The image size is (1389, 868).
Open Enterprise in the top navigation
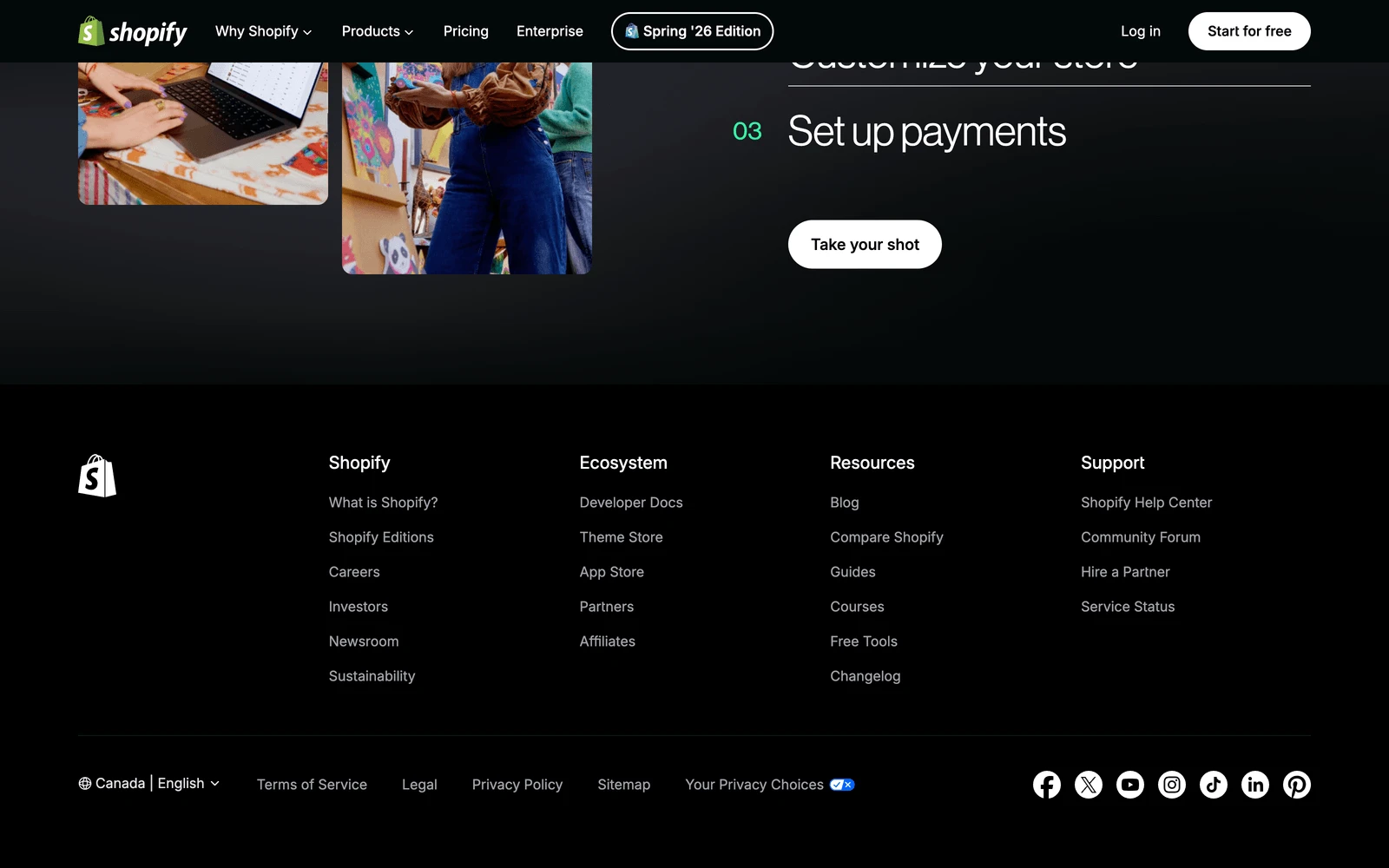coord(550,31)
